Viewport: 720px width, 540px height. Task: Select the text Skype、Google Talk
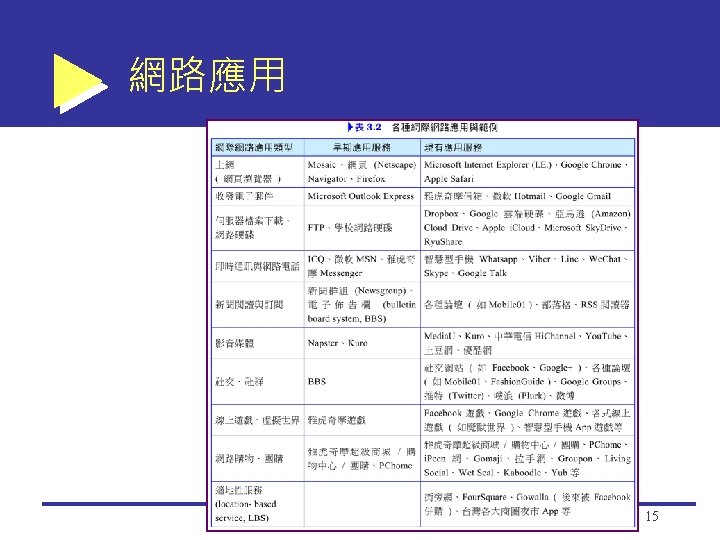coord(465,273)
